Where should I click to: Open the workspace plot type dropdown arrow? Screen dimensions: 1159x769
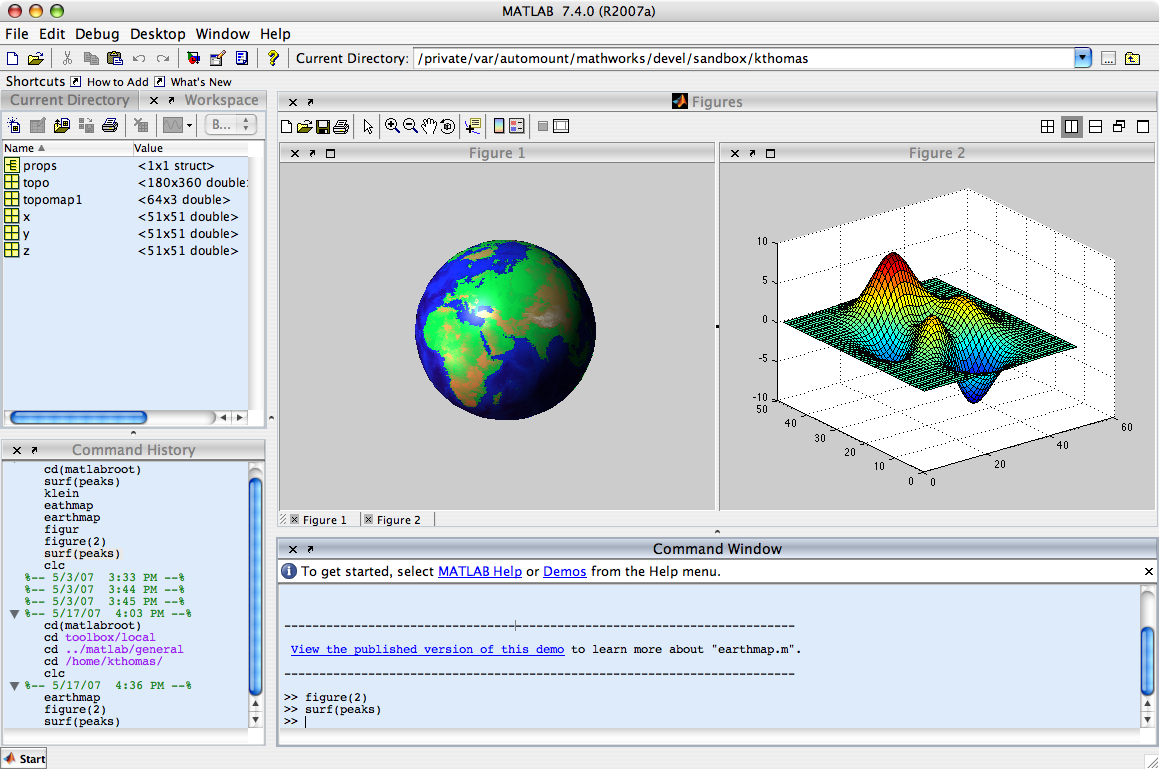(190, 125)
